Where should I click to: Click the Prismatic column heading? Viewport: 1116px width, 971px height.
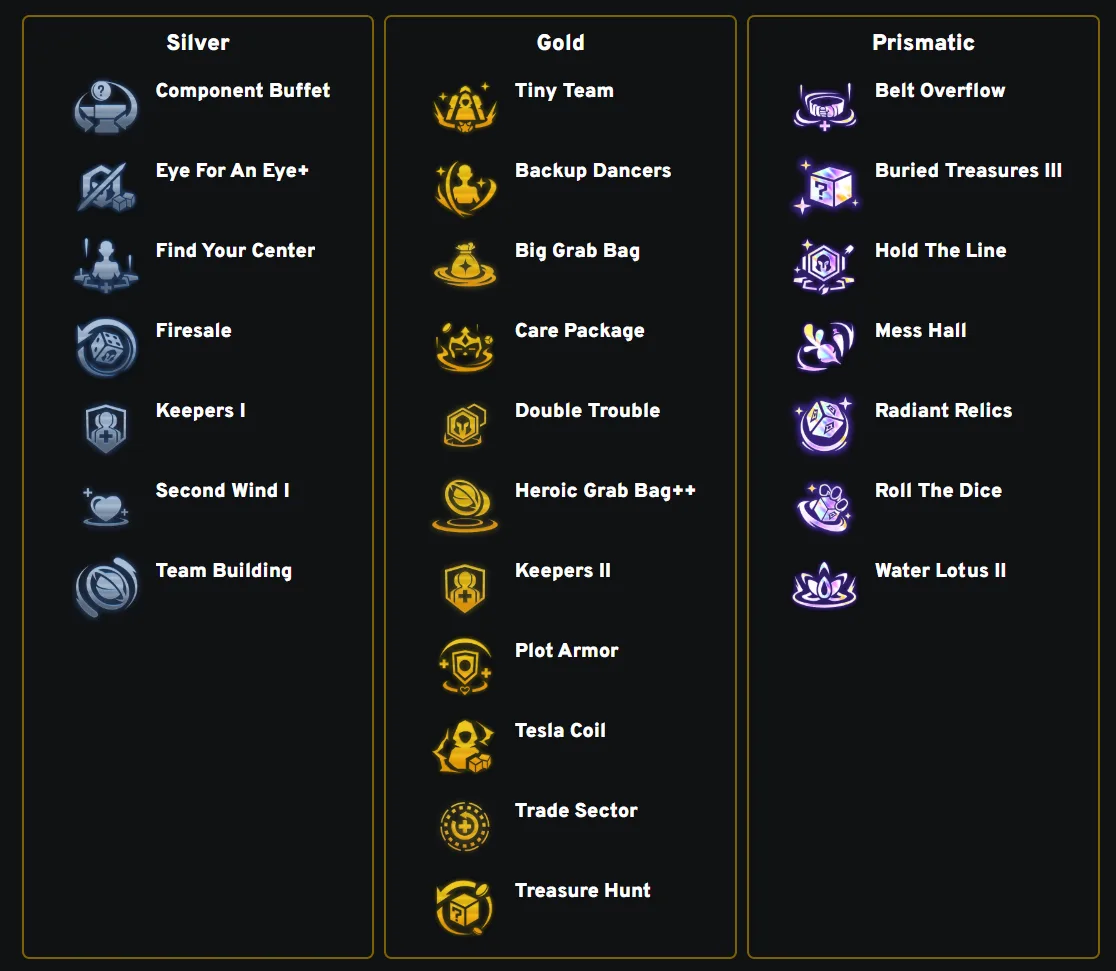(923, 43)
